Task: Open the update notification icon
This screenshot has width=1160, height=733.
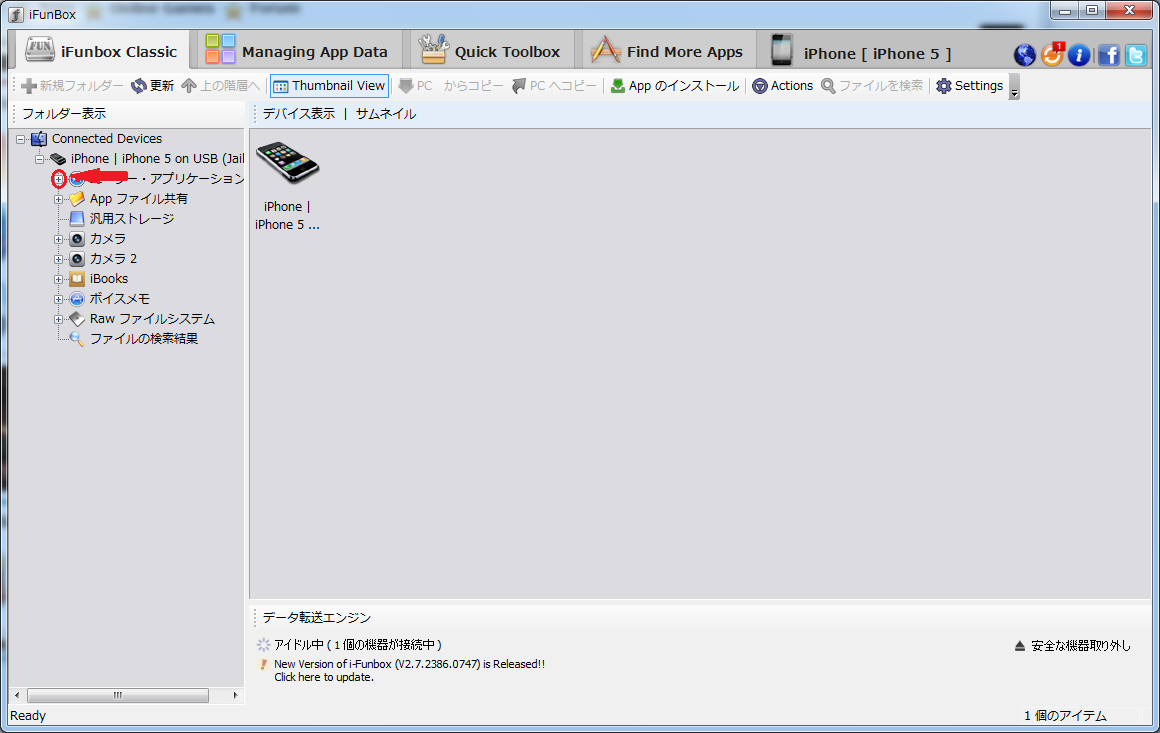Action: (1051, 54)
